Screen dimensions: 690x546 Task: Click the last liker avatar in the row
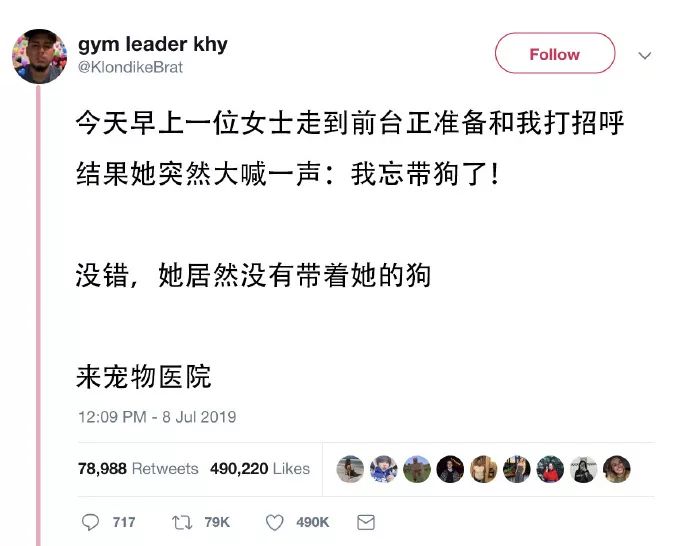[x=617, y=469]
